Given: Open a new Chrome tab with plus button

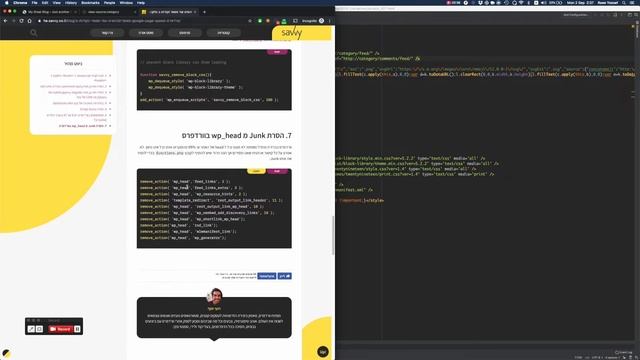Looking at the screenshot, I should pos(204,12).
